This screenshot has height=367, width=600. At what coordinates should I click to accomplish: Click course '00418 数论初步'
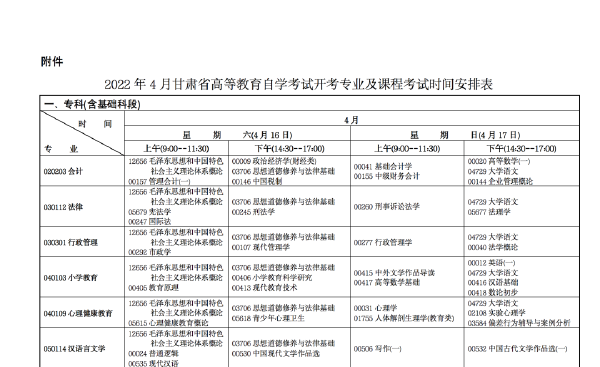click(493, 292)
